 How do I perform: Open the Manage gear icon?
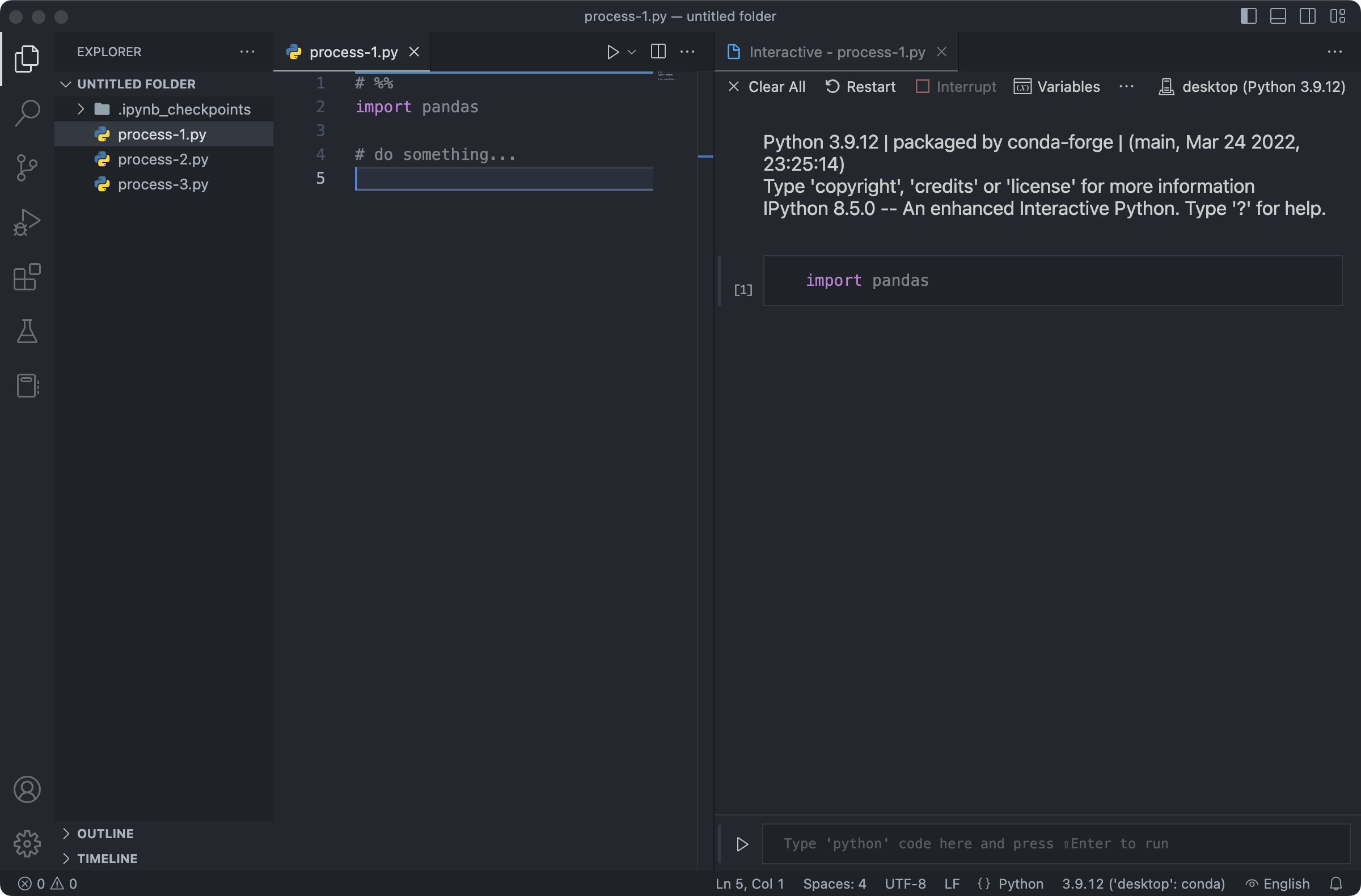coord(27,844)
